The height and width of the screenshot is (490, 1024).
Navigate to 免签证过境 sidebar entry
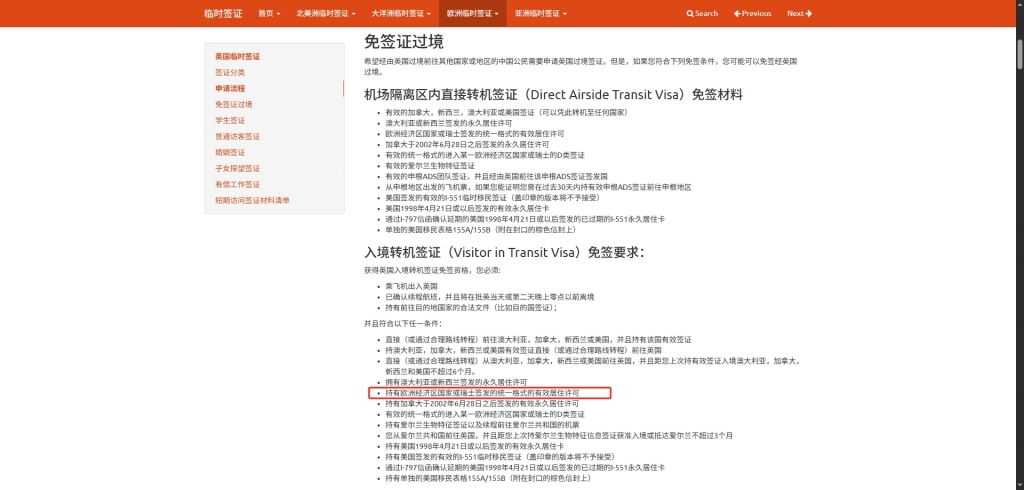[x=233, y=105]
